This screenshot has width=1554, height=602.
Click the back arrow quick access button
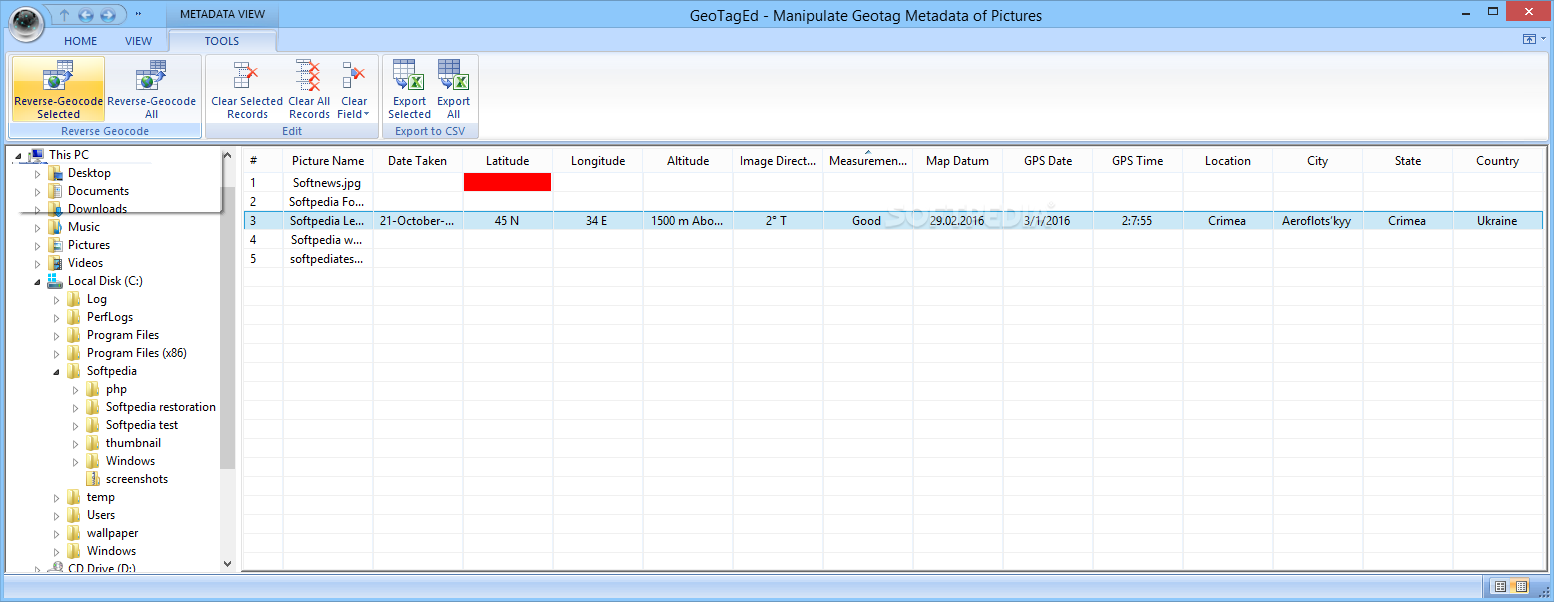click(x=85, y=15)
